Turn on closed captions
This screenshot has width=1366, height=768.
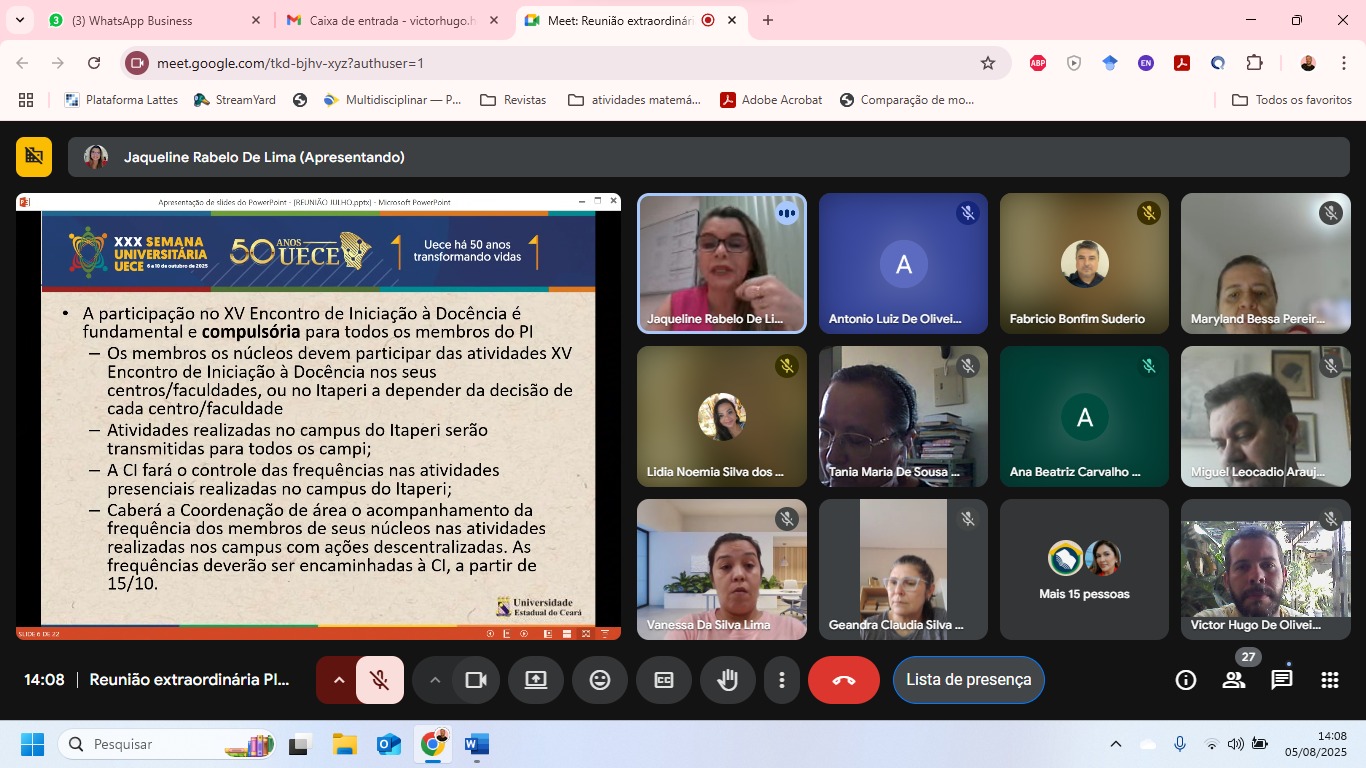click(x=663, y=680)
